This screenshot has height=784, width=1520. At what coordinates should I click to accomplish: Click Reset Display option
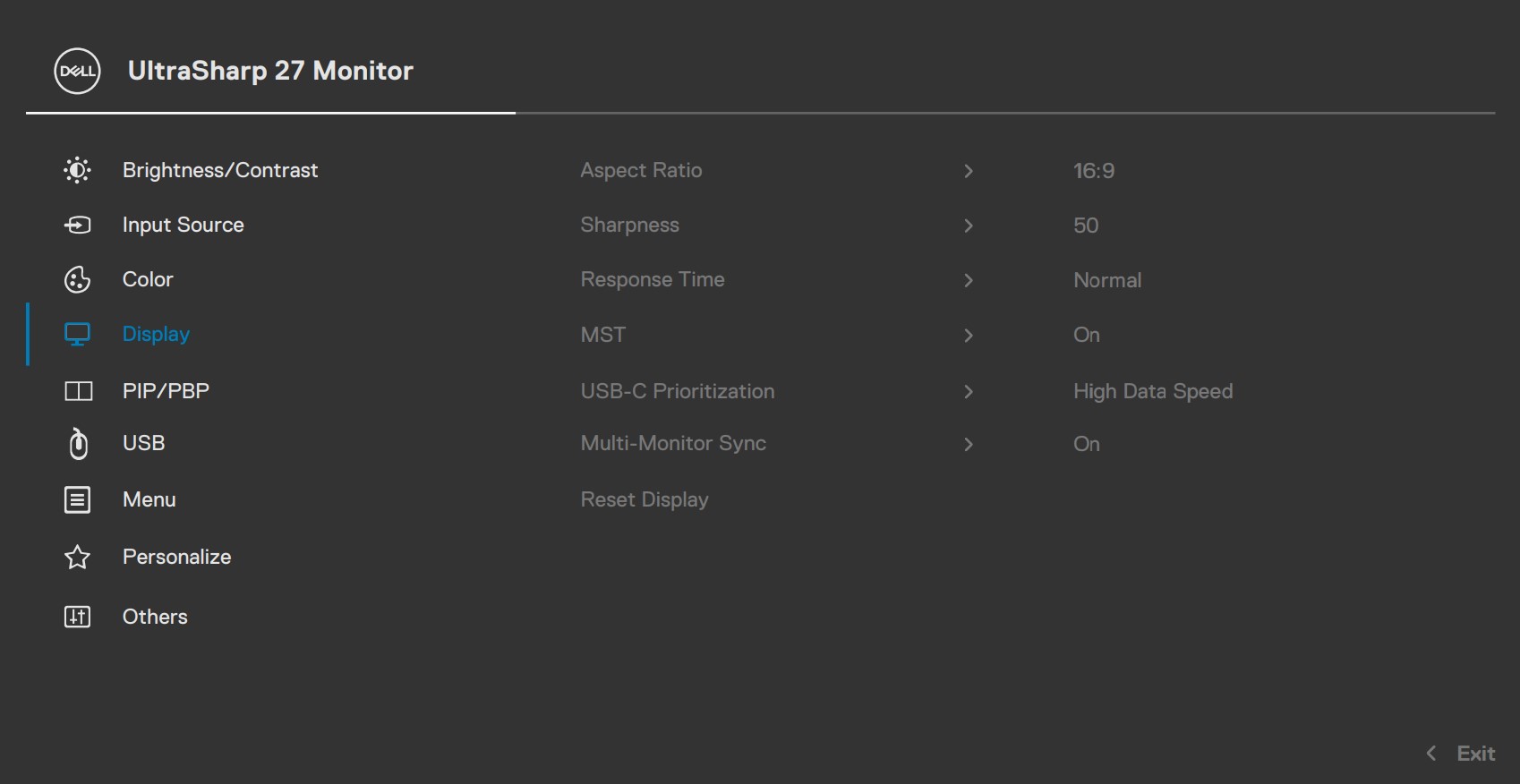point(644,499)
